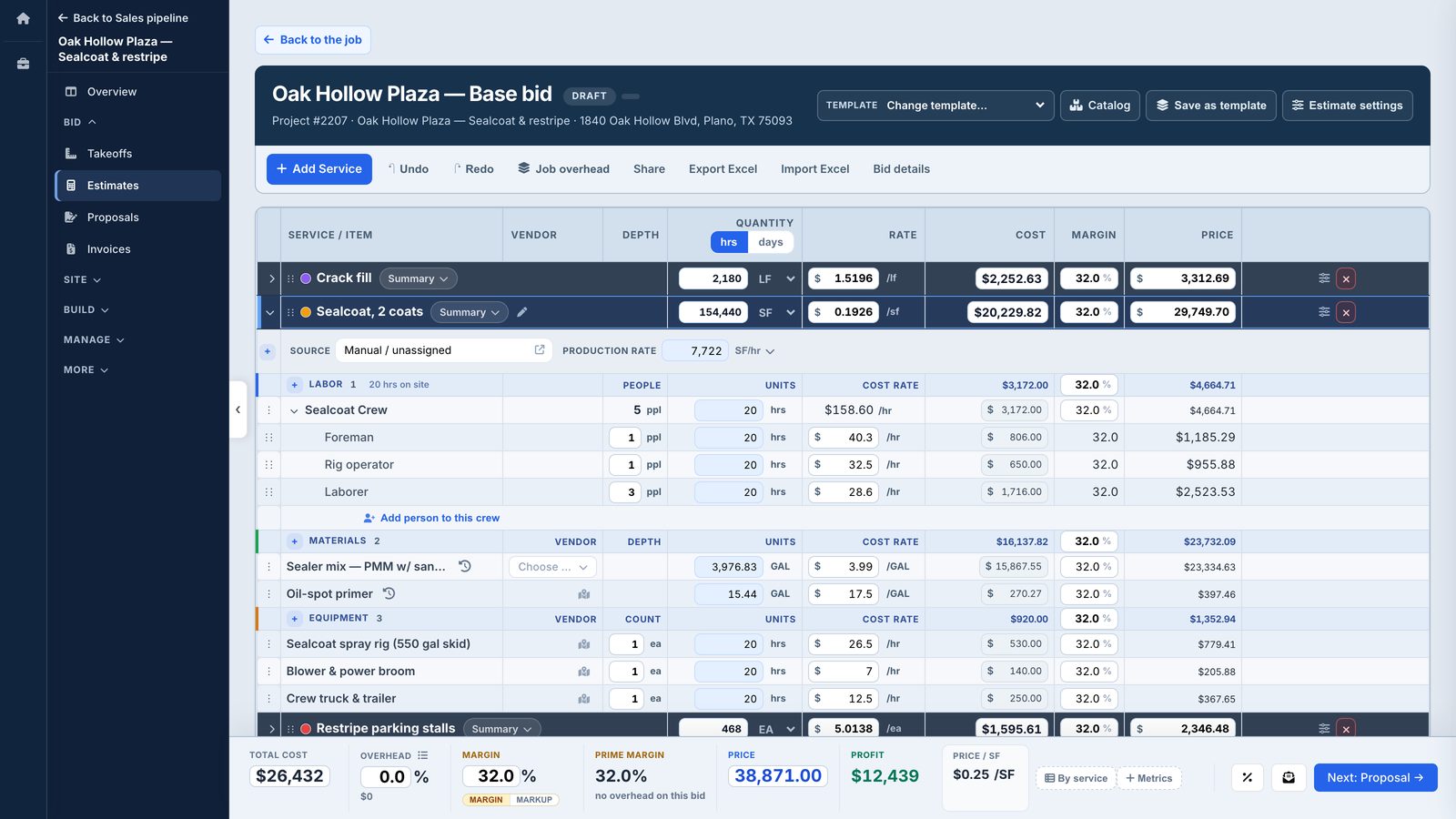Change production rate unit SF/hr dropdown
1456x819 pixels.
point(754,350)
